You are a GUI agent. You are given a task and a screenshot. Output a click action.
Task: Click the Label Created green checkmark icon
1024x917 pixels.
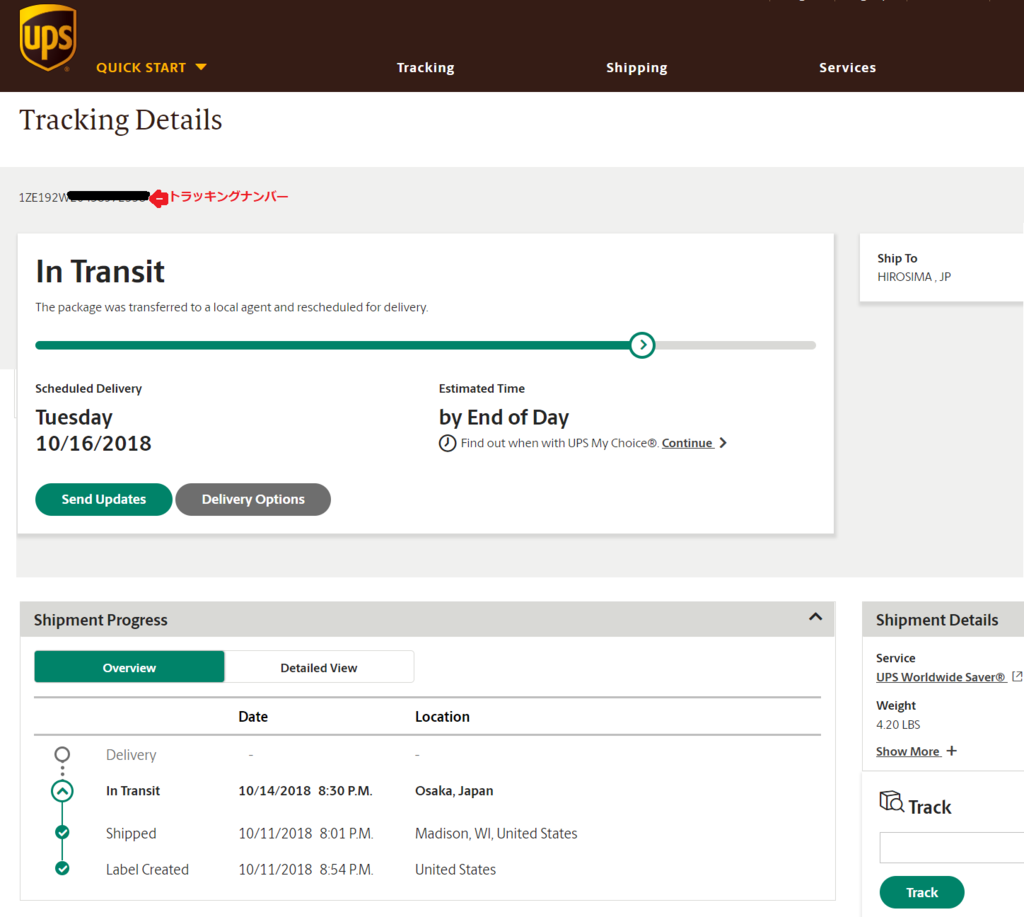tap(62, 869)
